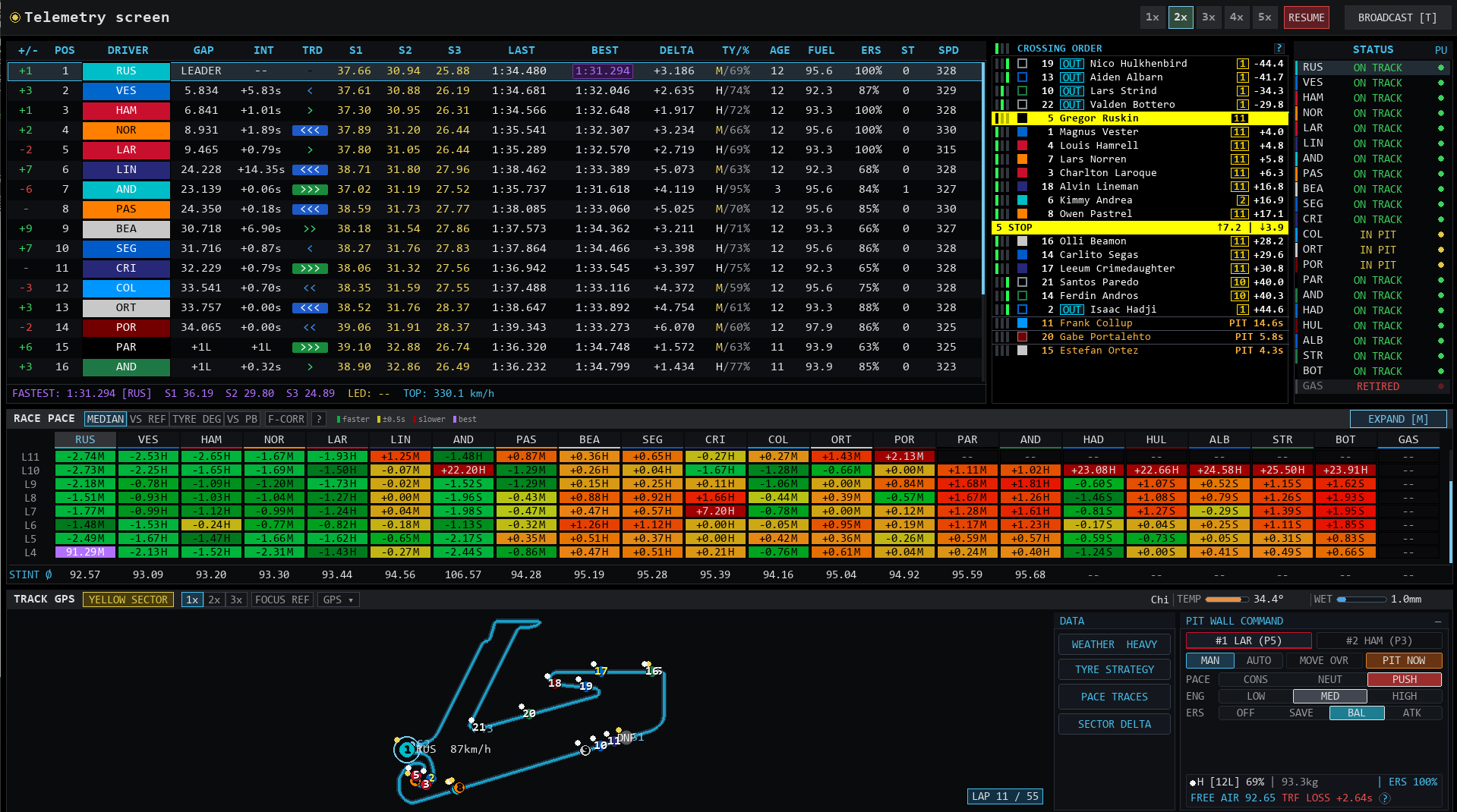Click the Telemetry screen logo icon
1457x812 pixels.
tap(14, 17)
